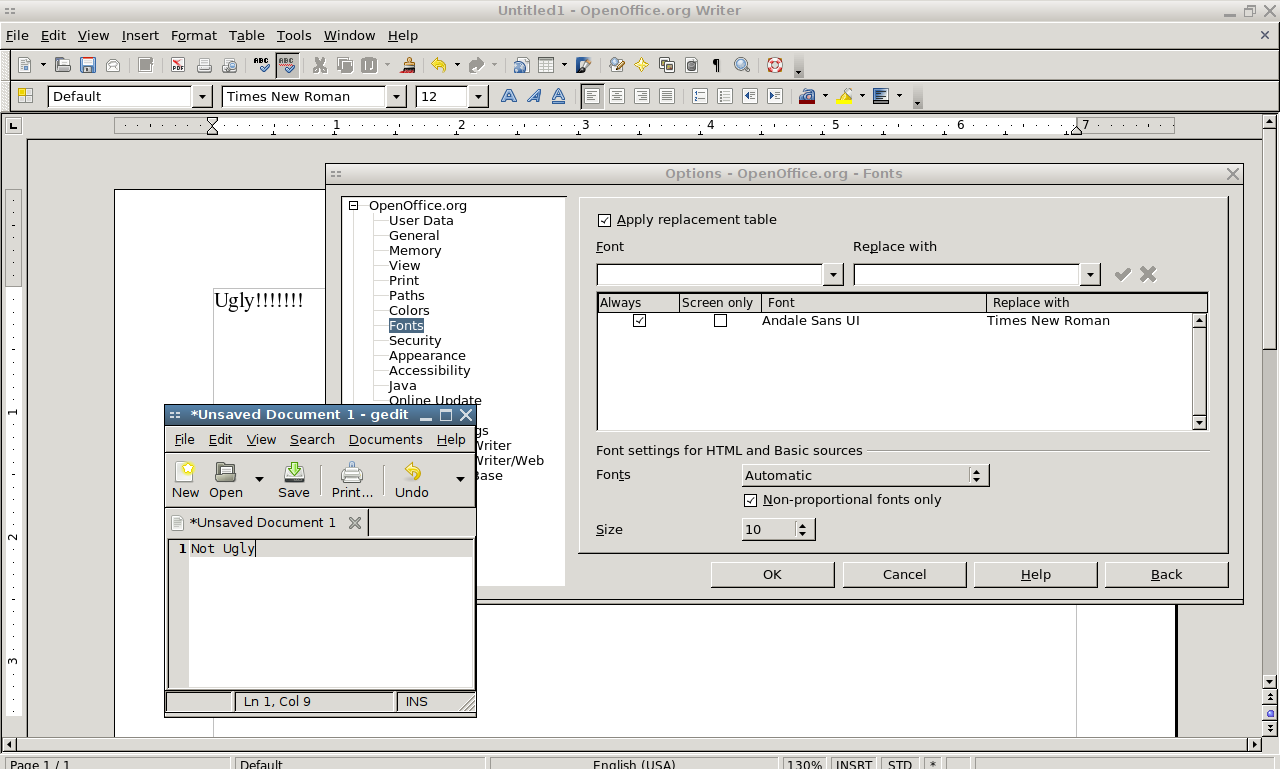Click gedit's Print icon
The image size is (1280, 769).
tap(352, 478)
